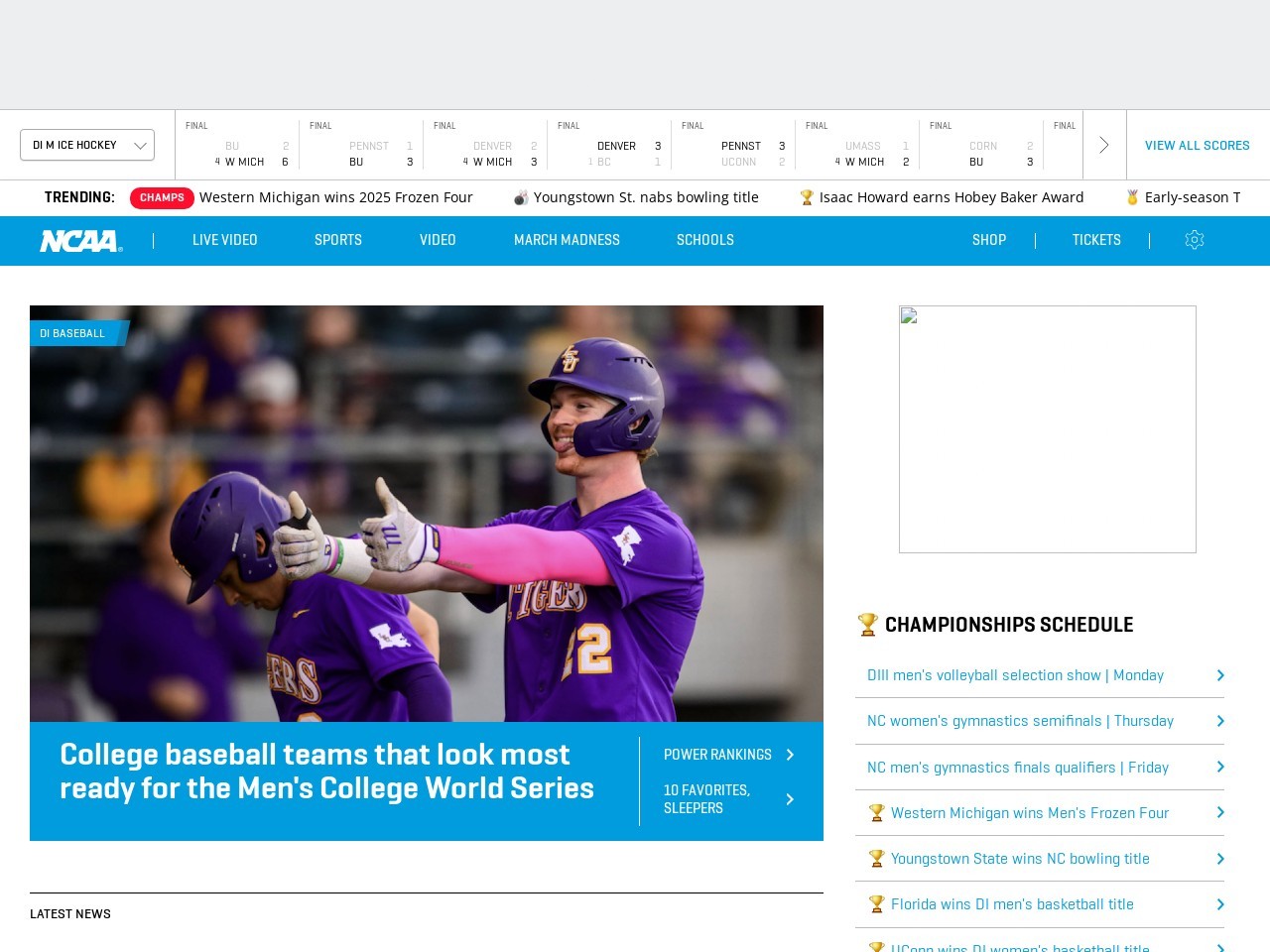The image size is (1270, 952).
Task: Open NC men's gymnastics finals qualifiers link
Action: click(1018, 768)
